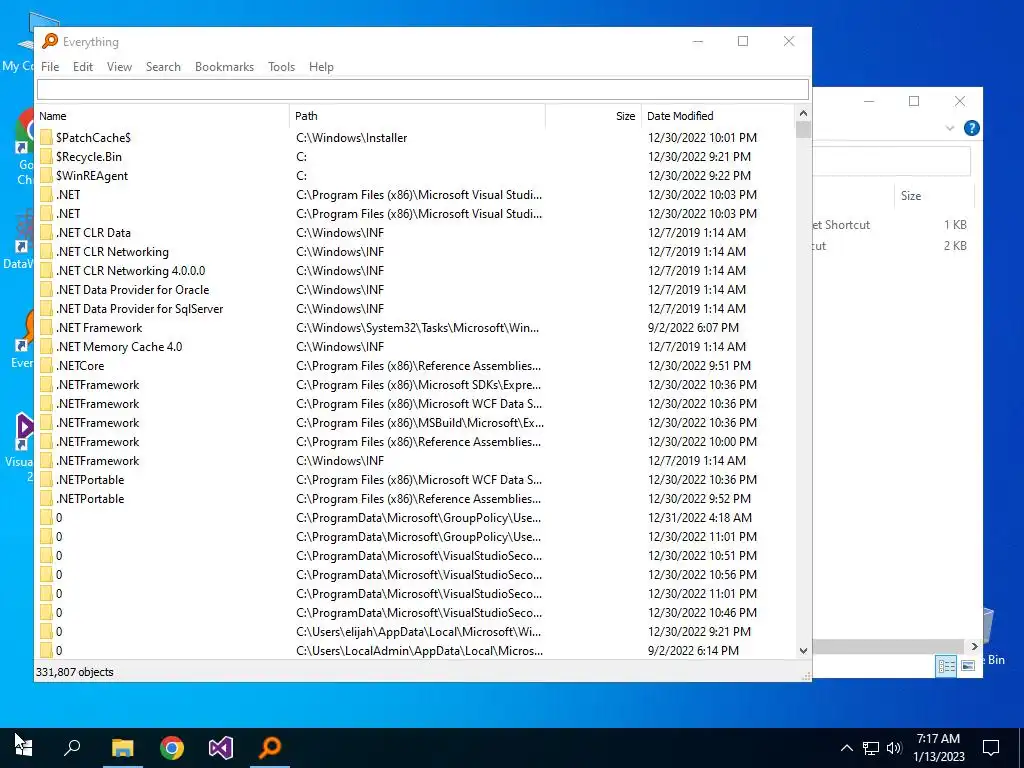Click the volume speaker icon in tray
The width and height of the screenshot is (1024, 768).
[894, 748]
